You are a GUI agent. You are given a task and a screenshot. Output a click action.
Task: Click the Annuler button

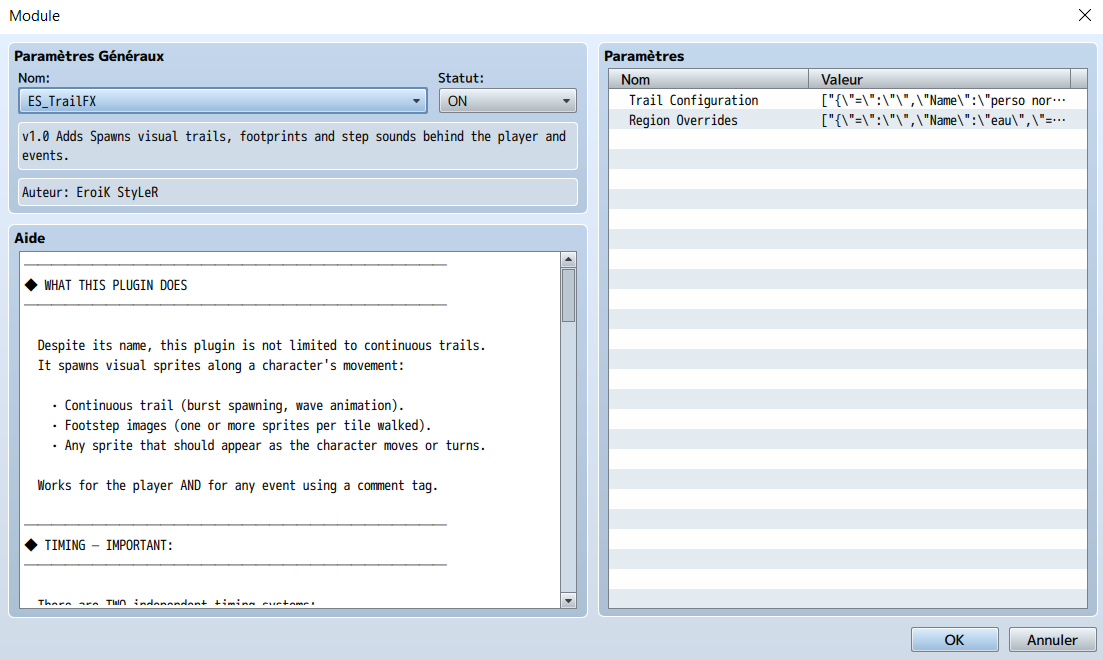pyautogui.click(x=1052, y=640)
